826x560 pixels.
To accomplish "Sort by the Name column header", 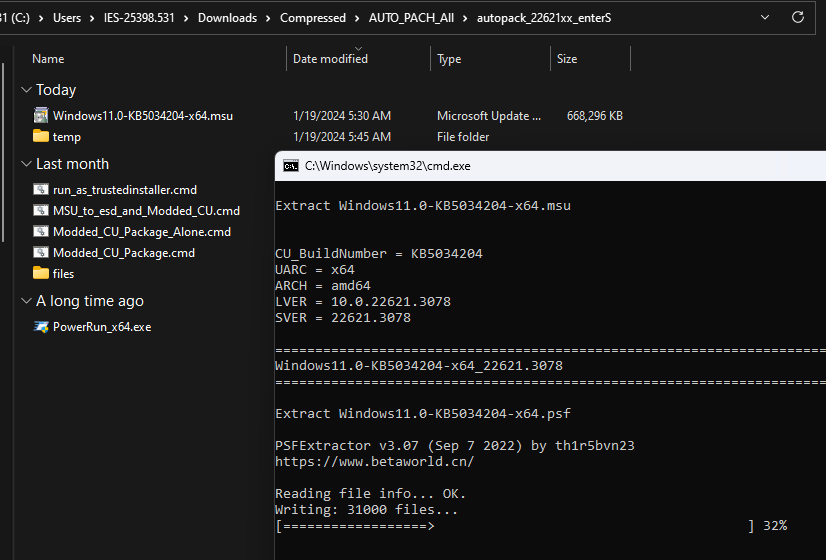I will click(x=48, y=59).
